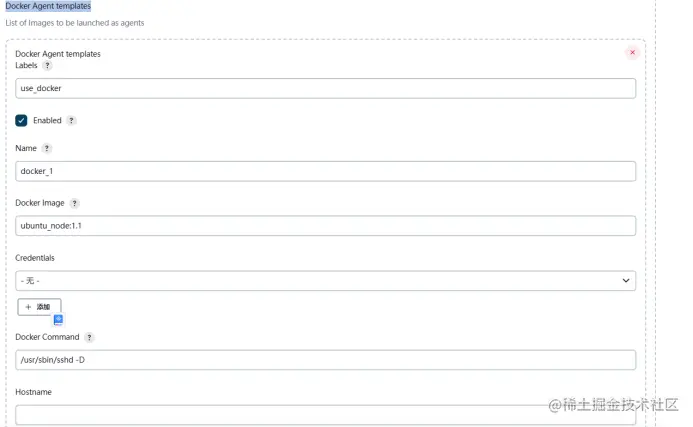
Task: Open the Docker Command help tooltip
Action: [x=90, y=338]
